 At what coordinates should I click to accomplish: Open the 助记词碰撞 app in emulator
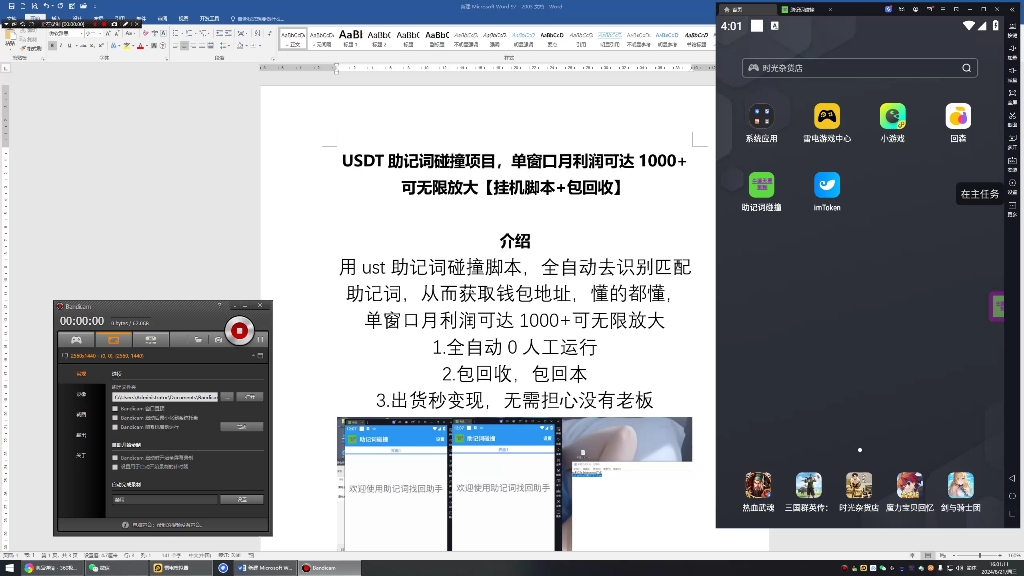(761, 185)
